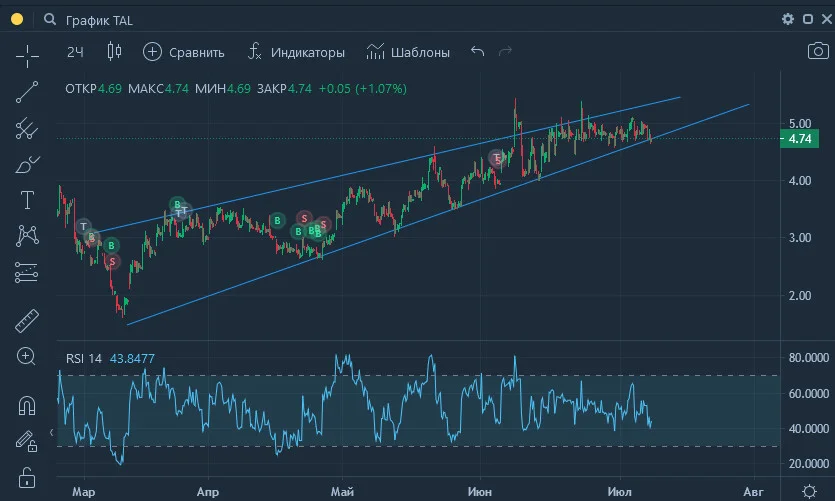Viewport: 835px width, 501px height.
Task: Click the S sell marker near March low
Action: coord(112,262)
